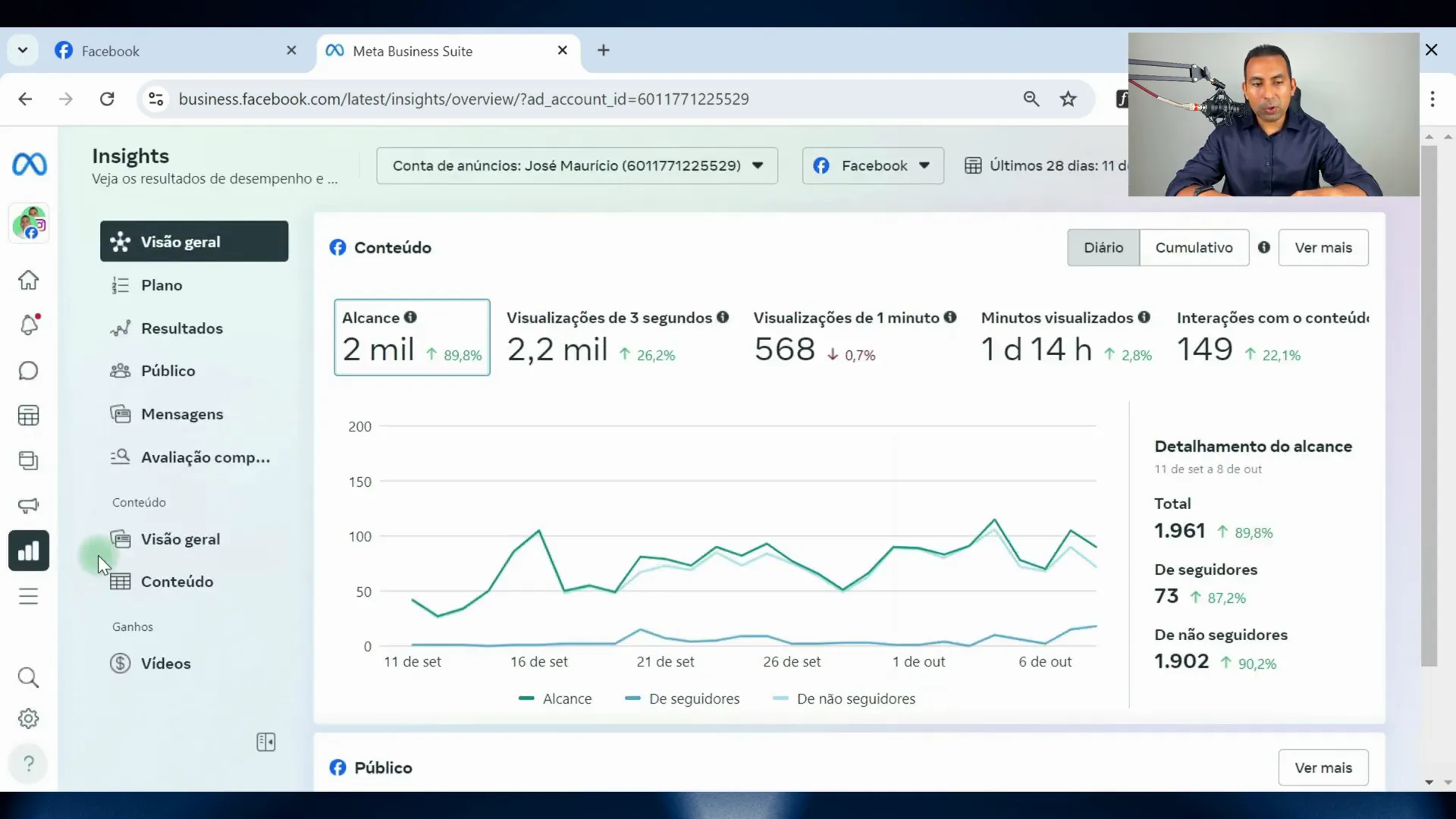Open notifications bell icon
1456x819 pixels.
(x=29, y=325)
